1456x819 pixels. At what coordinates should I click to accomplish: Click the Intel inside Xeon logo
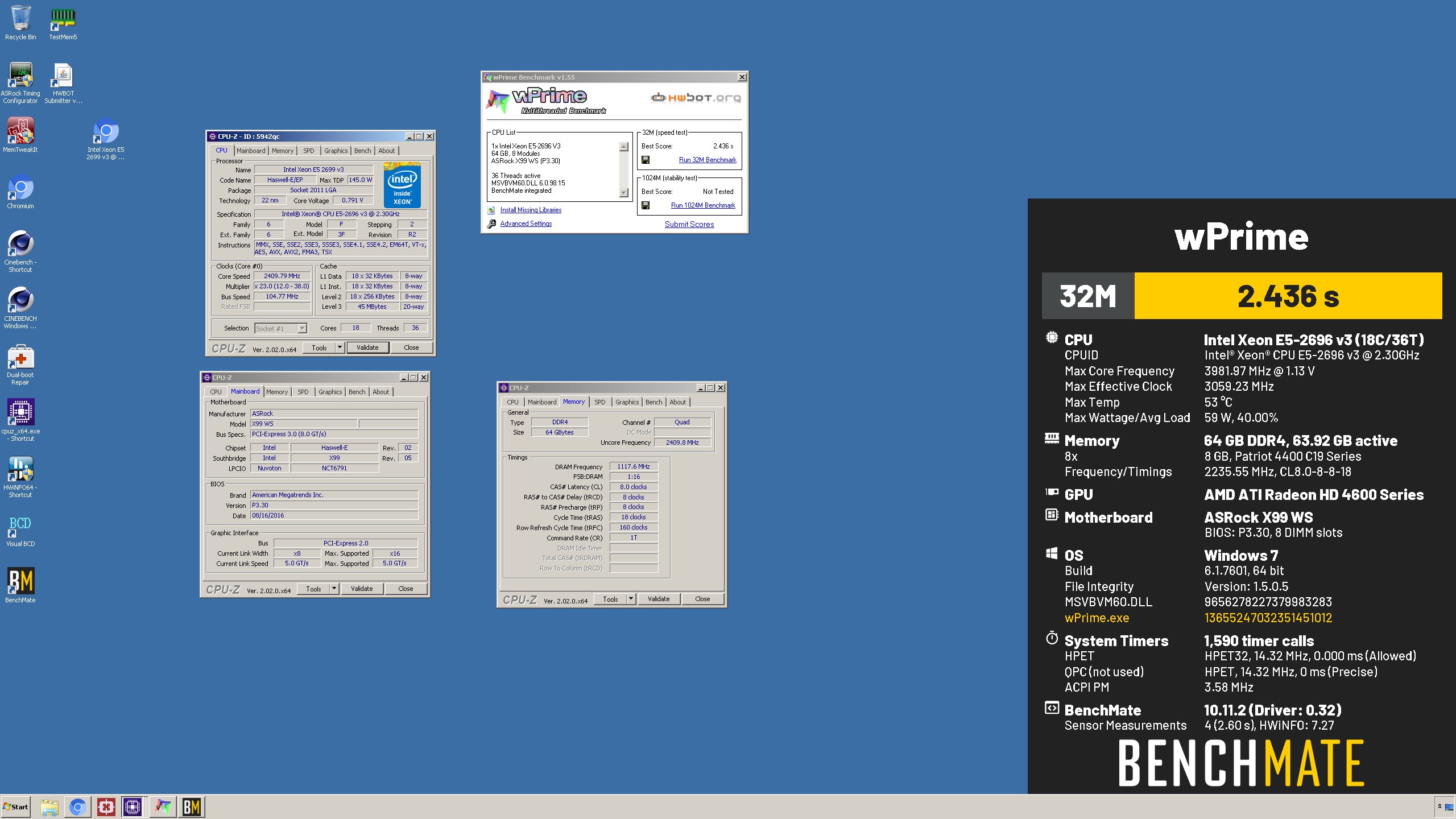pyautogui.click(x=402, y=185)
